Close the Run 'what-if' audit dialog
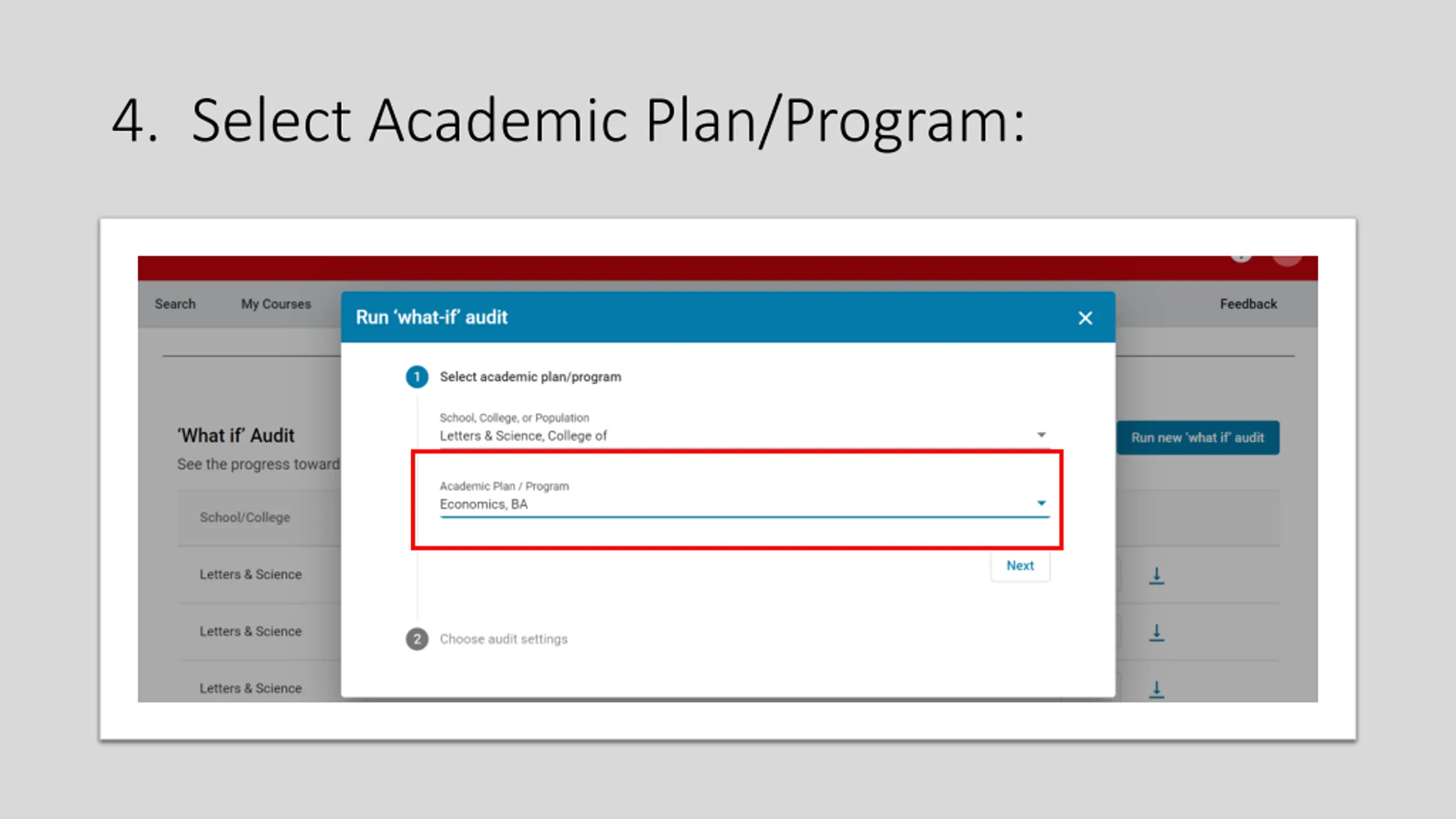1456x819 pixels. (x=1085, y=318)
